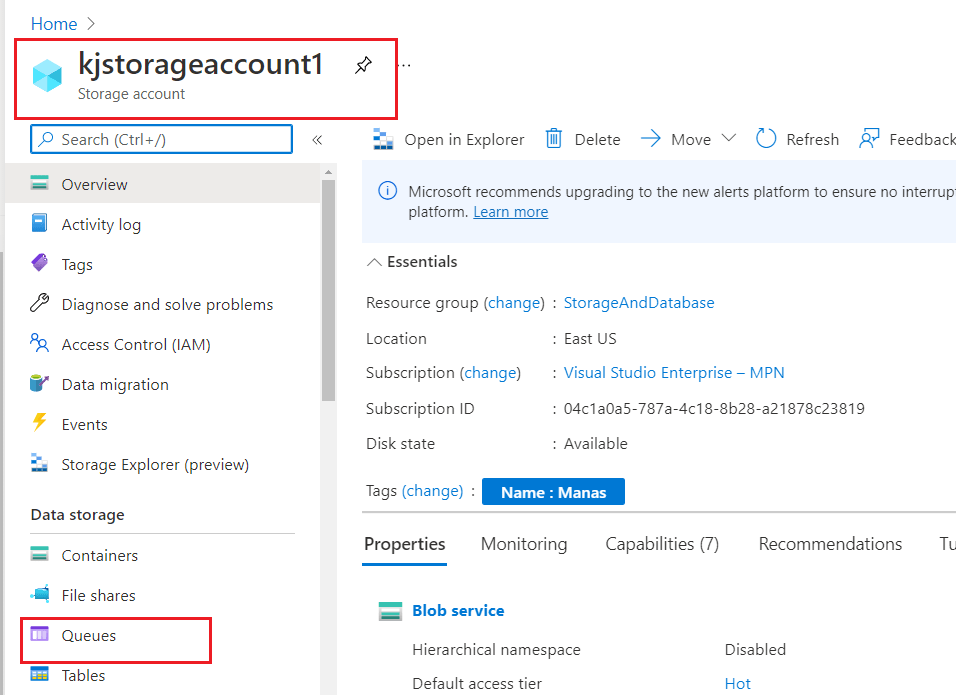Viewport: 956px width, 695px height.
Task: Click the sidebar scroll up arrow
Action: tap(329, 173)
